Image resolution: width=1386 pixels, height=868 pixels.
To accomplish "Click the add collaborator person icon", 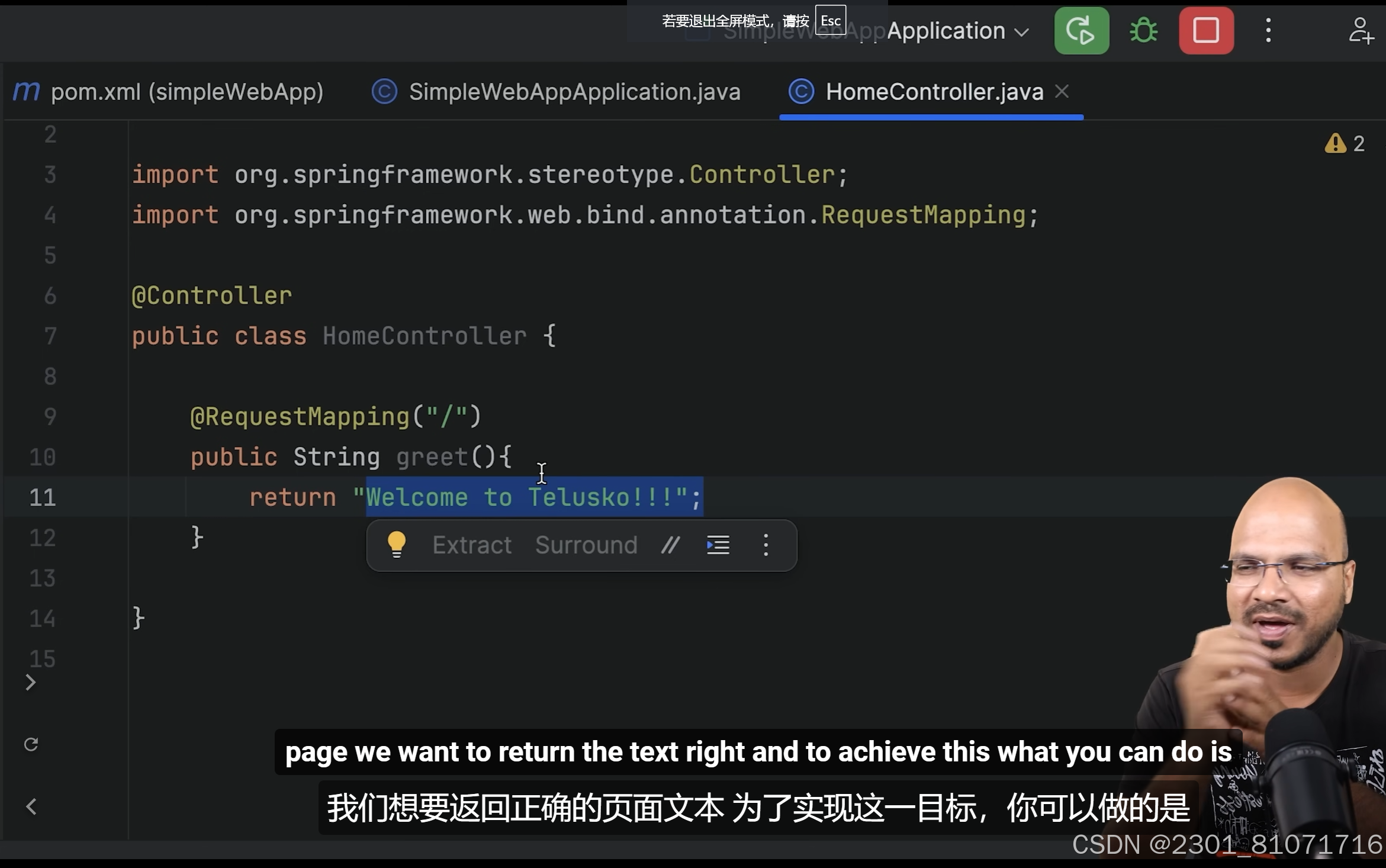I will point(1361,31).
